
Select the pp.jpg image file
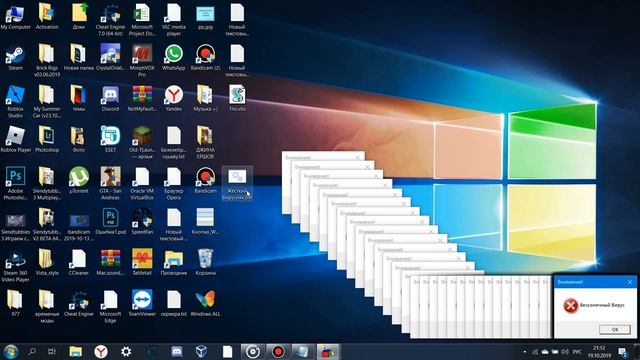click(x=205, y=16)
